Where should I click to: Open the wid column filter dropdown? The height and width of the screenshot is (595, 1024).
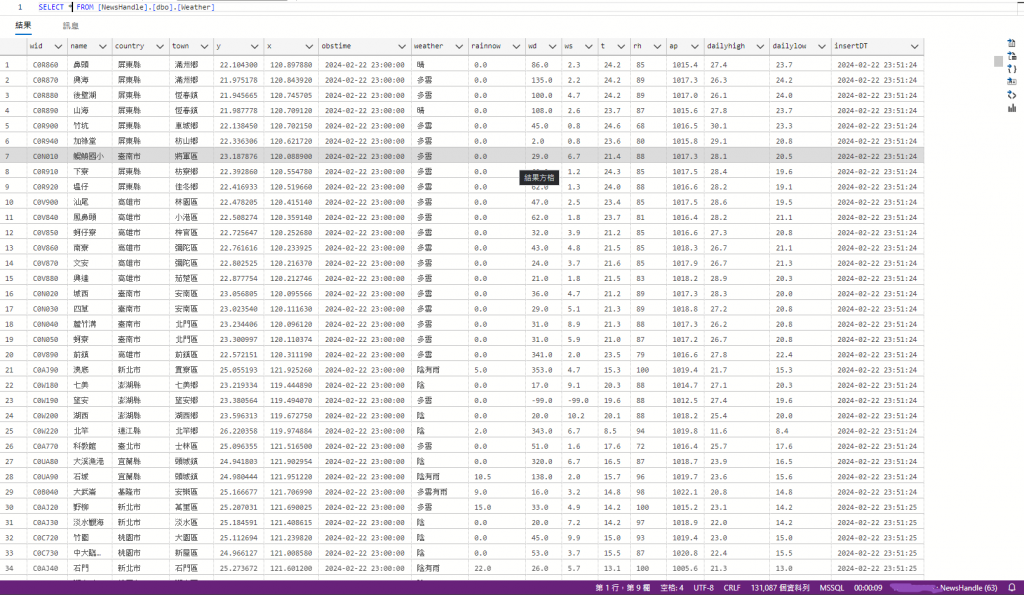[58, 46]
